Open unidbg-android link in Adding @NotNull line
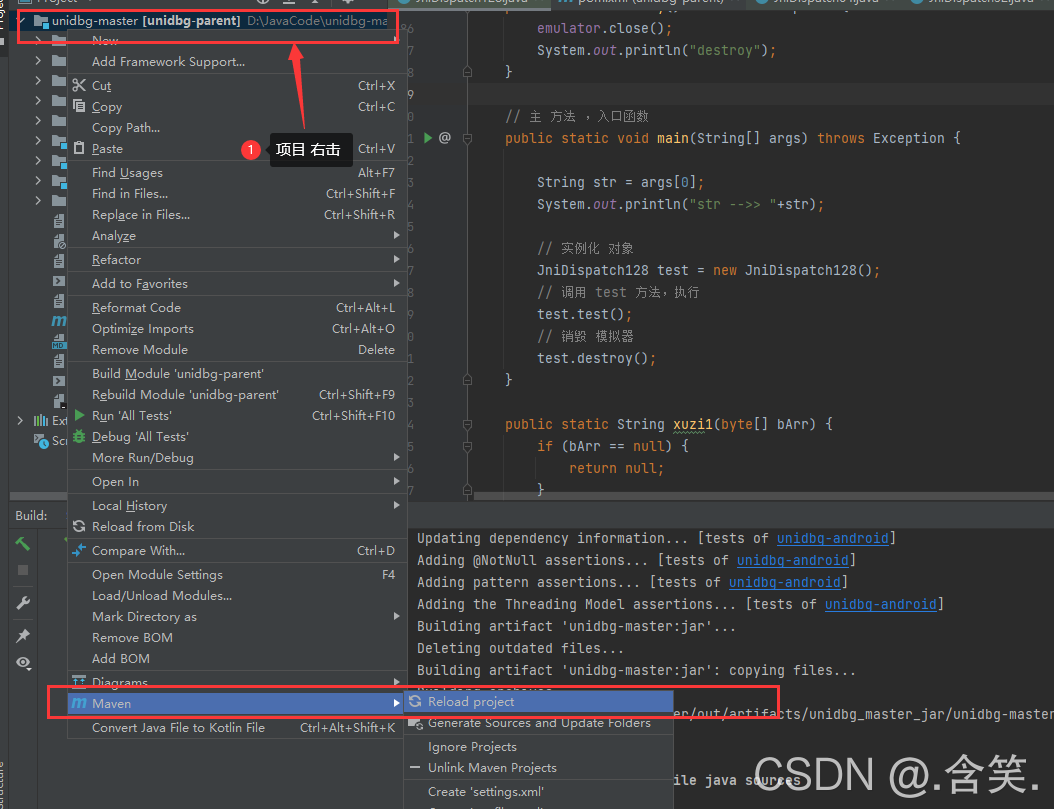 coord(792,560)
